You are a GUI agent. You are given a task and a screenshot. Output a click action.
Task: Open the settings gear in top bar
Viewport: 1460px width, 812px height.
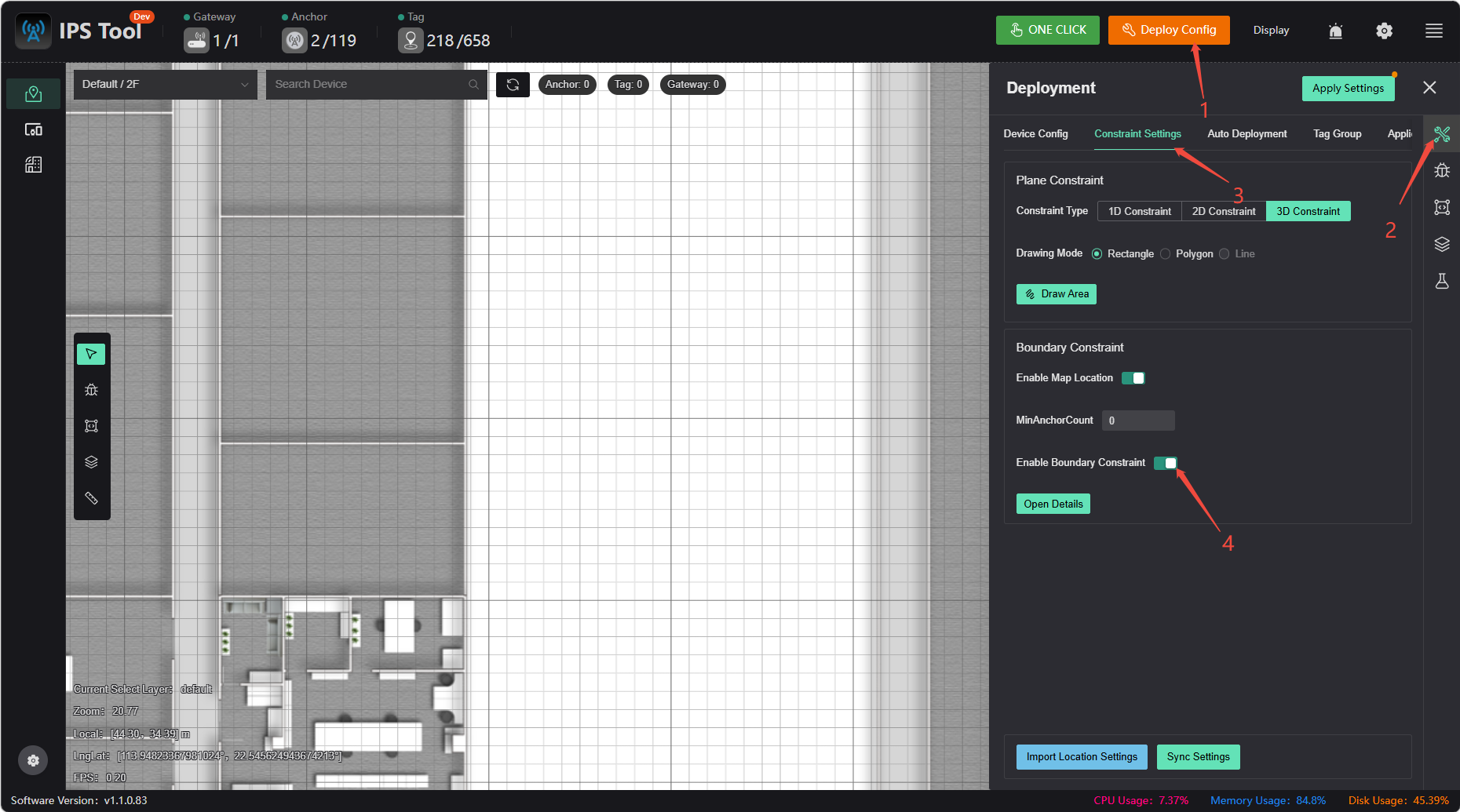click(x=1384, y=31)
